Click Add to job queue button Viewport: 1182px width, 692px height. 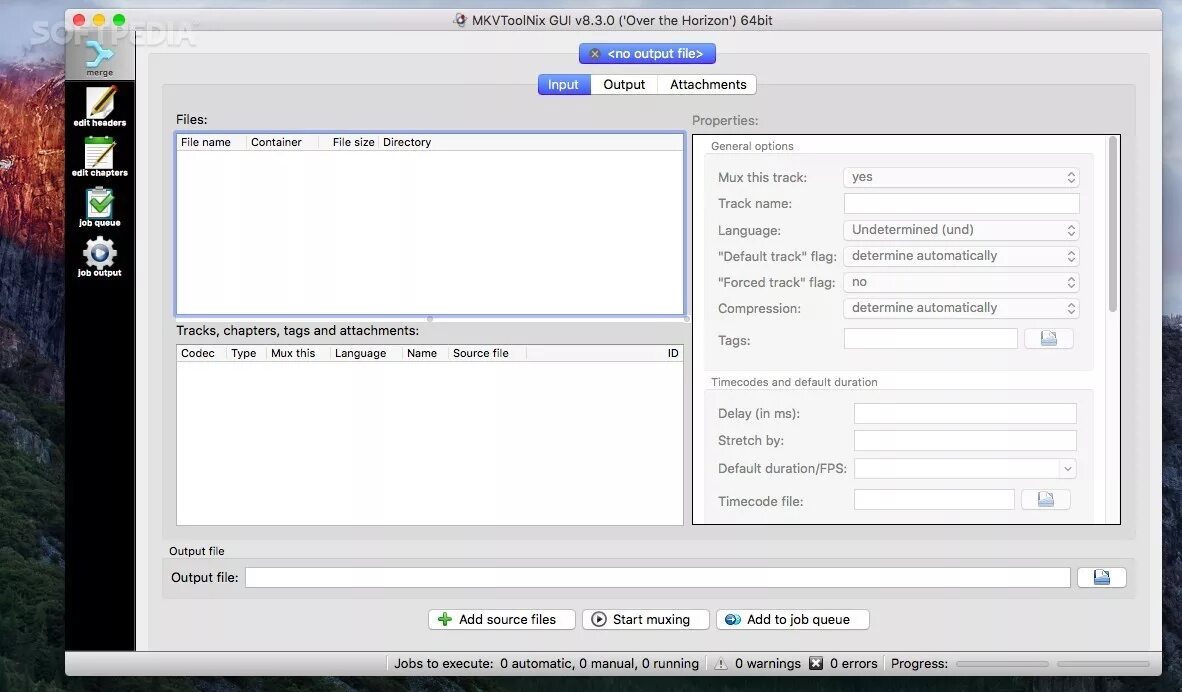click(792, 620)
